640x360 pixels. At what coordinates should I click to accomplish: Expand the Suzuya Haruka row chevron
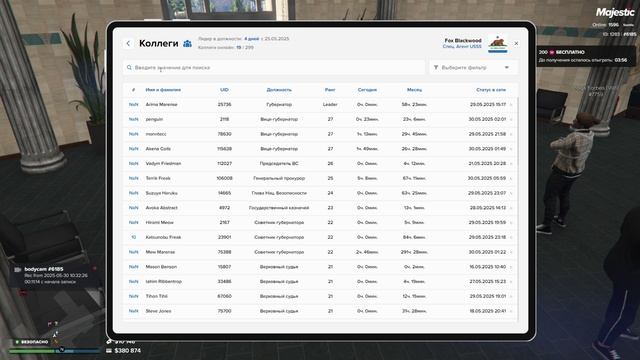point(511,193)
